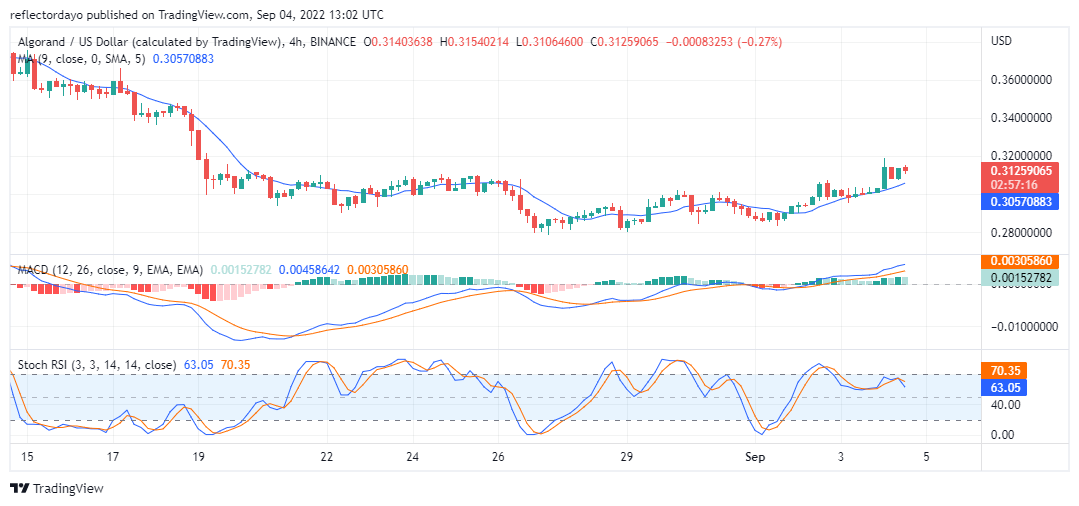Click the Sep month label on the time axis
The width and height of the screenshot is (1079, 506).
(x=756, y=456)
